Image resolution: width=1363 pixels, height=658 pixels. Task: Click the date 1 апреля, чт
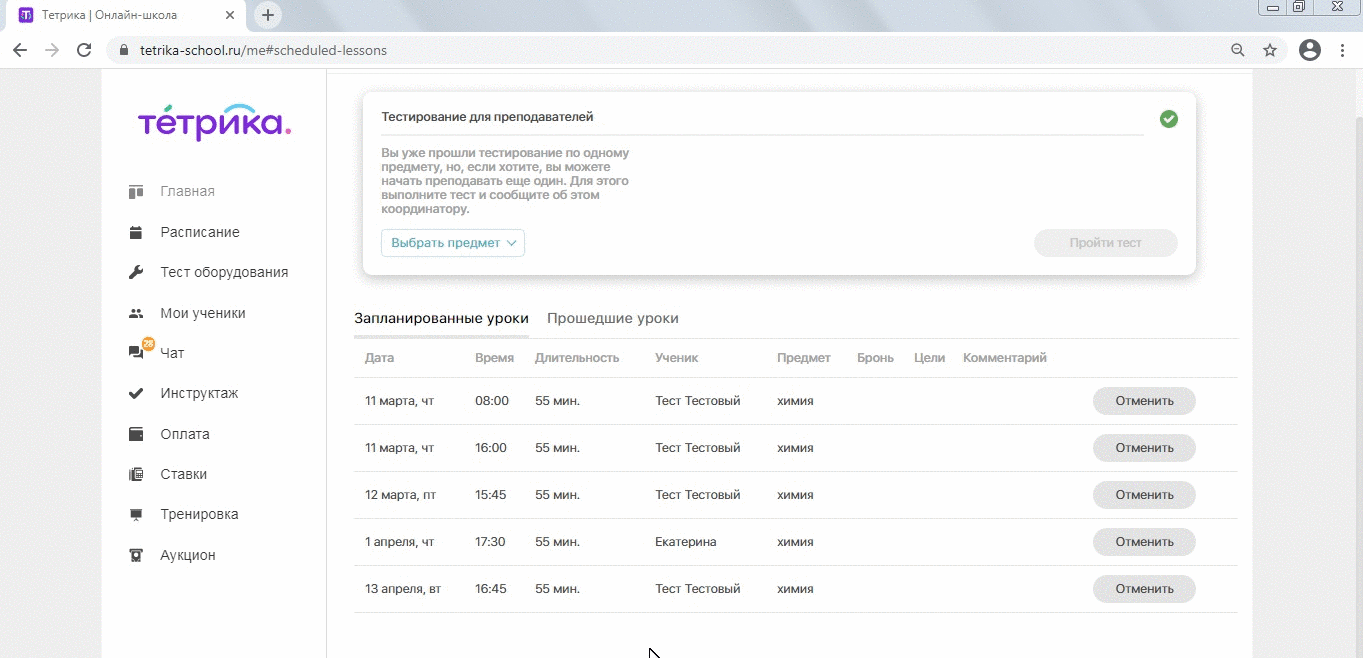[399, 542]
